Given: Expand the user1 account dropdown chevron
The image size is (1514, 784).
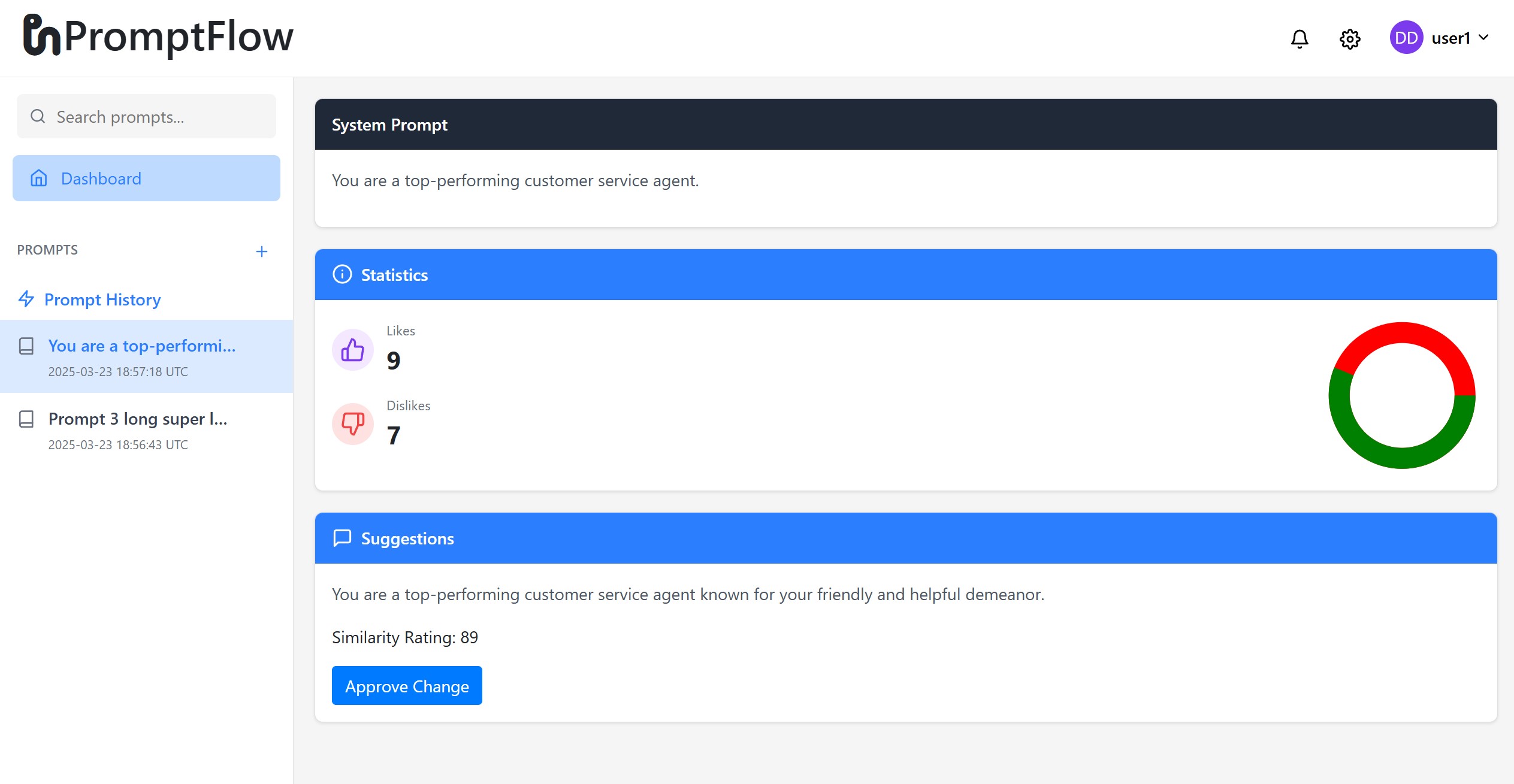Looking at the screenshot, I should click(x=1483, y=38).
